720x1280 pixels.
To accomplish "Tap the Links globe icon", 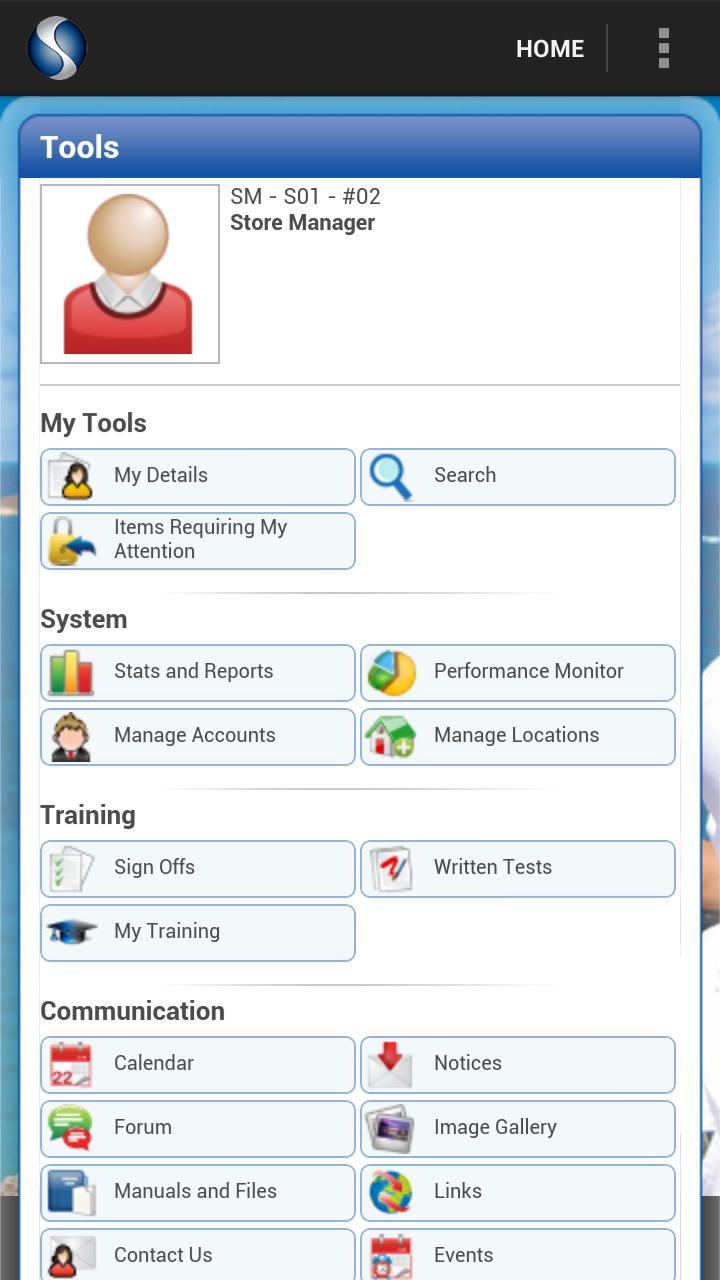I will pyautogui.click(x=391, y=1193).
